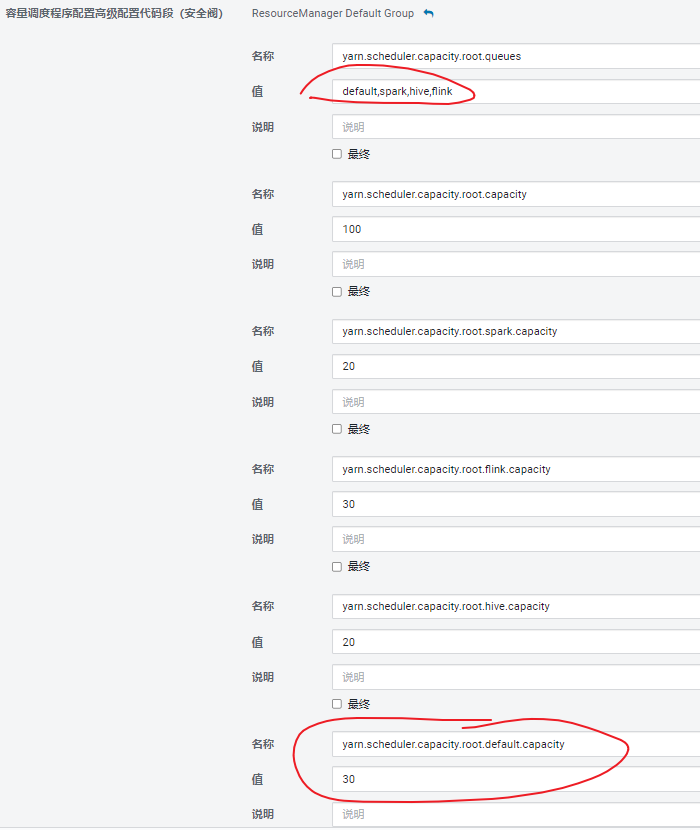Viewport: 700px width, 830px height.
Task: Enable the 最终 checkbox for root.capacity
Action: coord(337,292)
